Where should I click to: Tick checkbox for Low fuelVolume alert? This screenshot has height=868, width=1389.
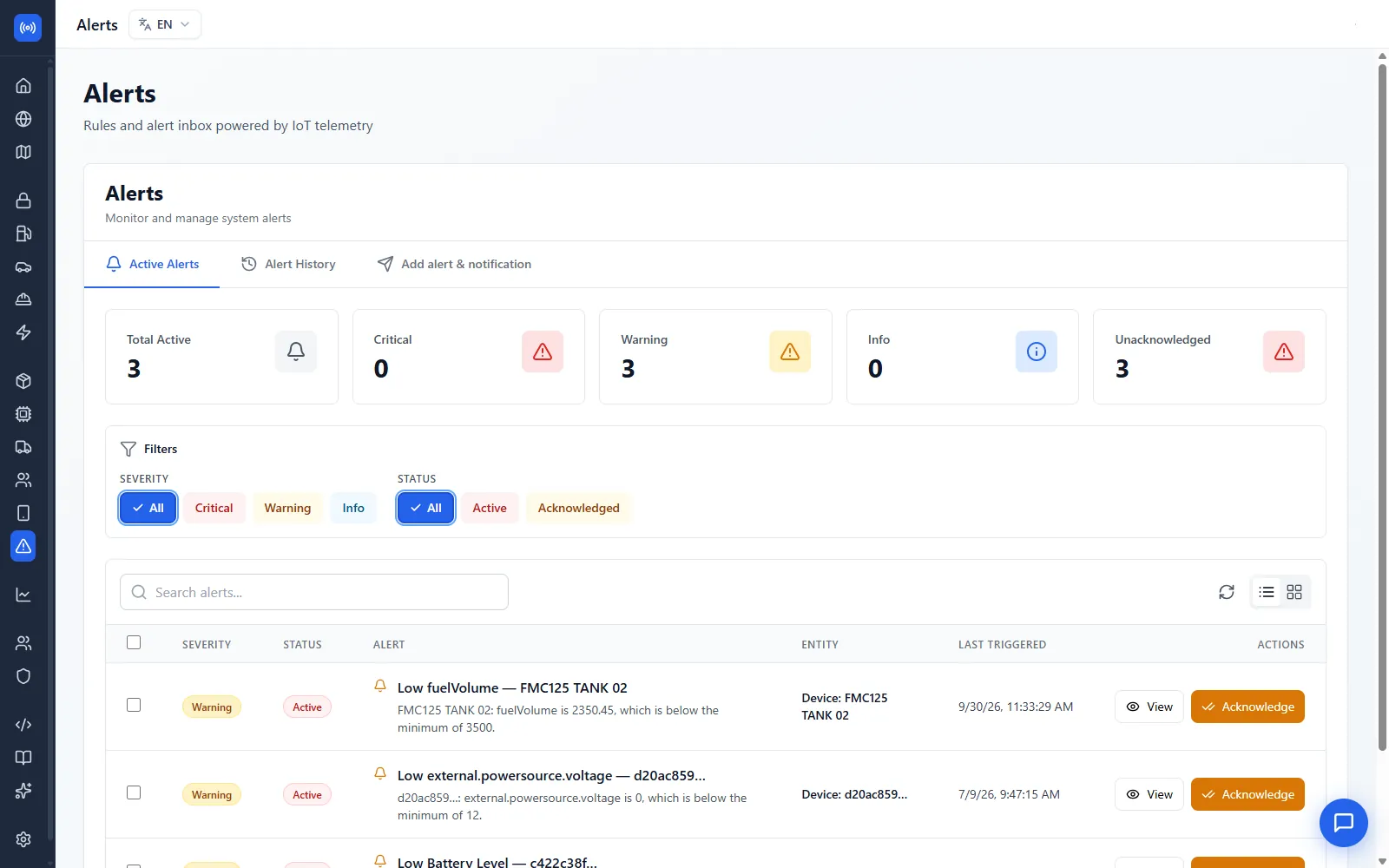coord(134,705)
